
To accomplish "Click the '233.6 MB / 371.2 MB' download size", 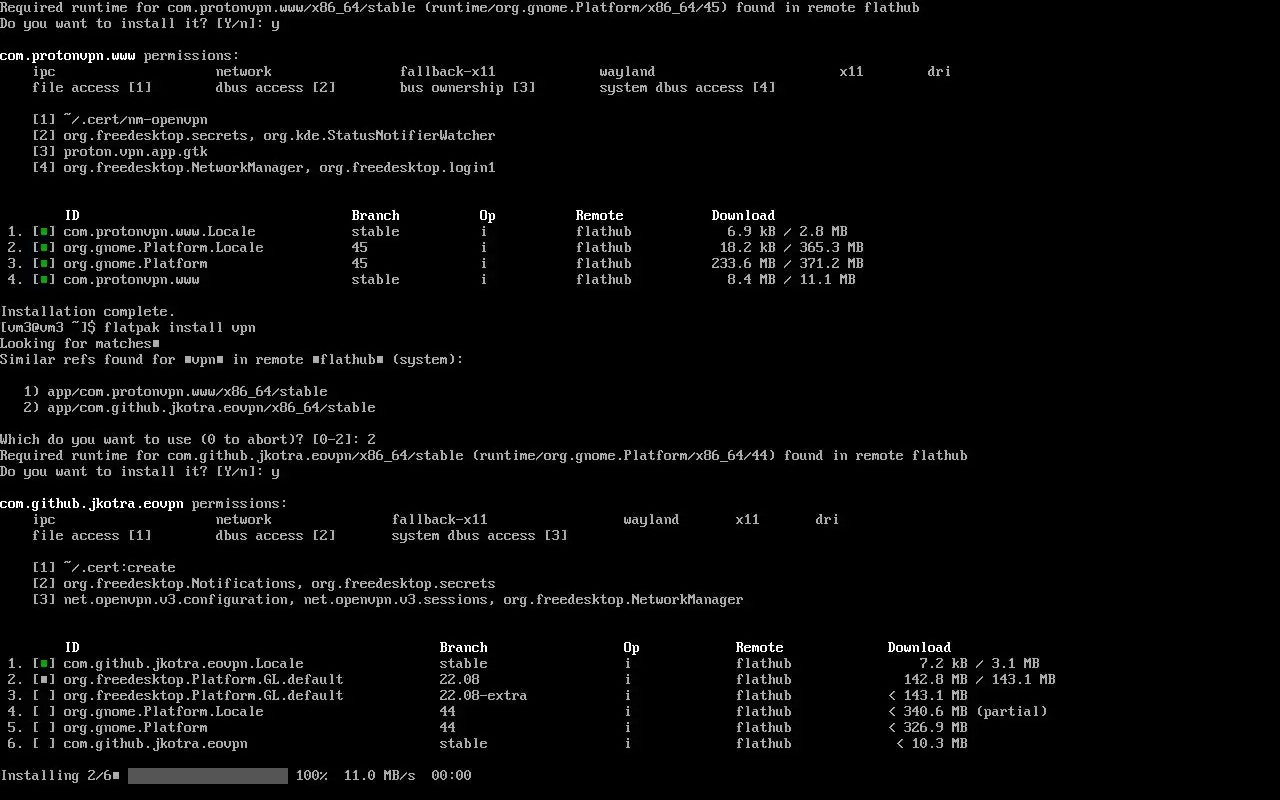I will point(788,264).
